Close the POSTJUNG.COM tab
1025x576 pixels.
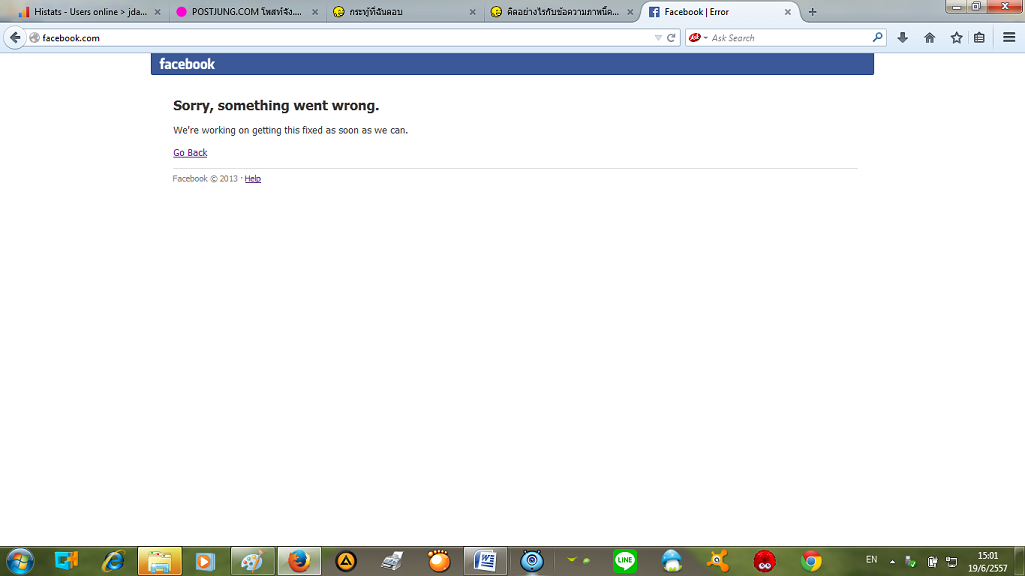point(315,12)
